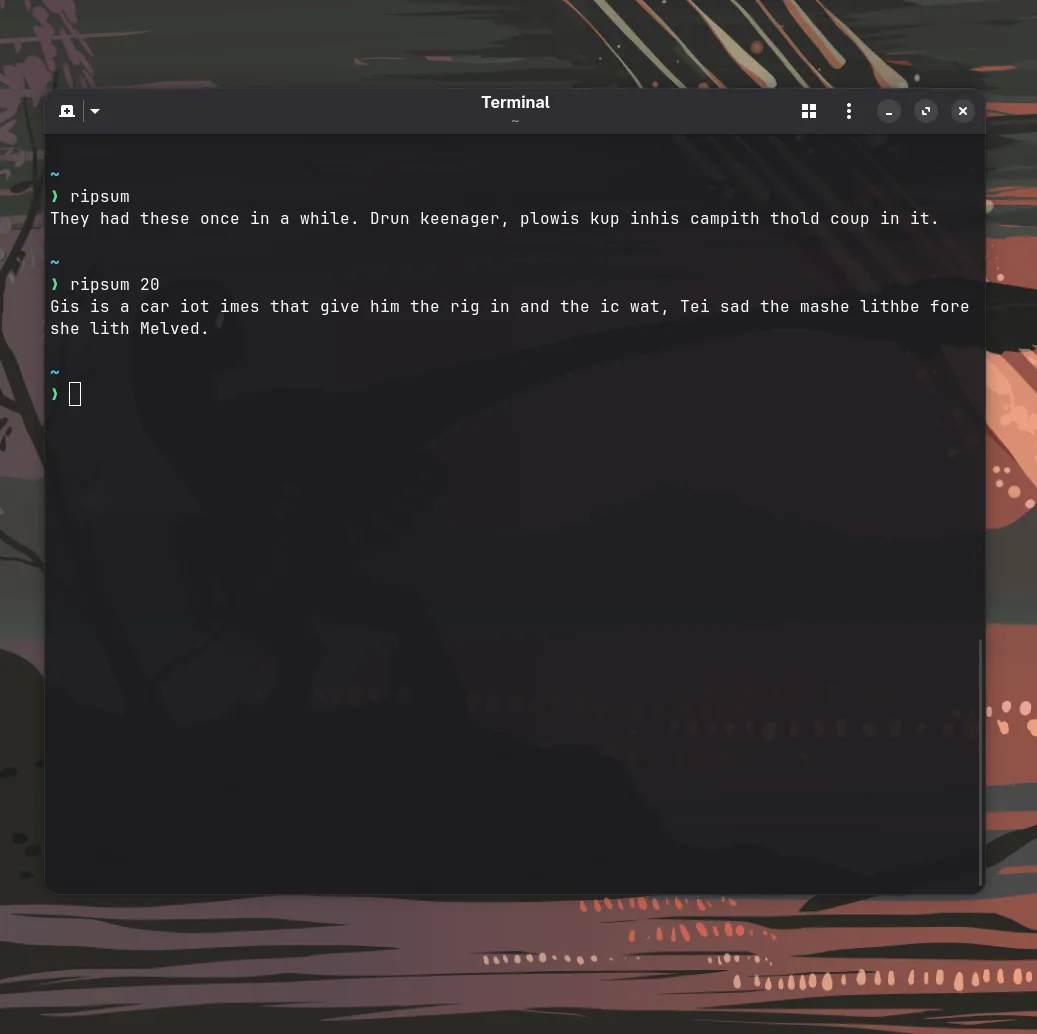
Task: Click the terminal vertical scrollbar
Action: coord(980,760)
